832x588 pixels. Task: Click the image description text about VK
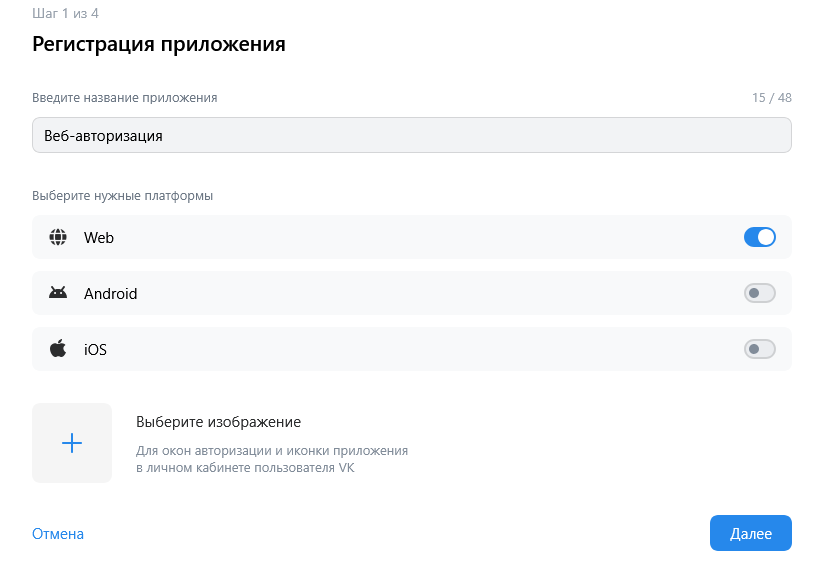(271, 459)
